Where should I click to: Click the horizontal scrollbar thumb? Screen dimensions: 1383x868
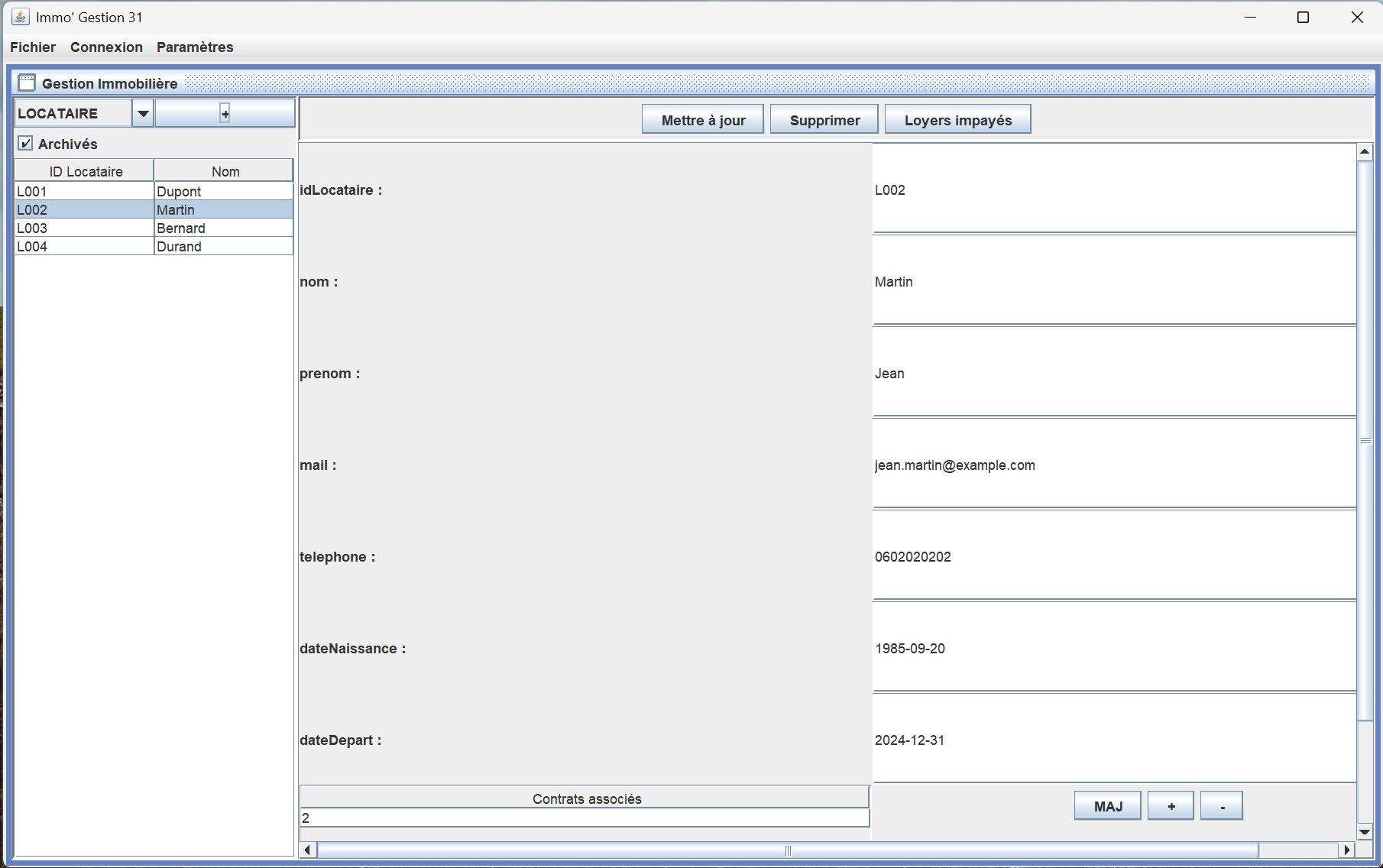pos(787,850)
